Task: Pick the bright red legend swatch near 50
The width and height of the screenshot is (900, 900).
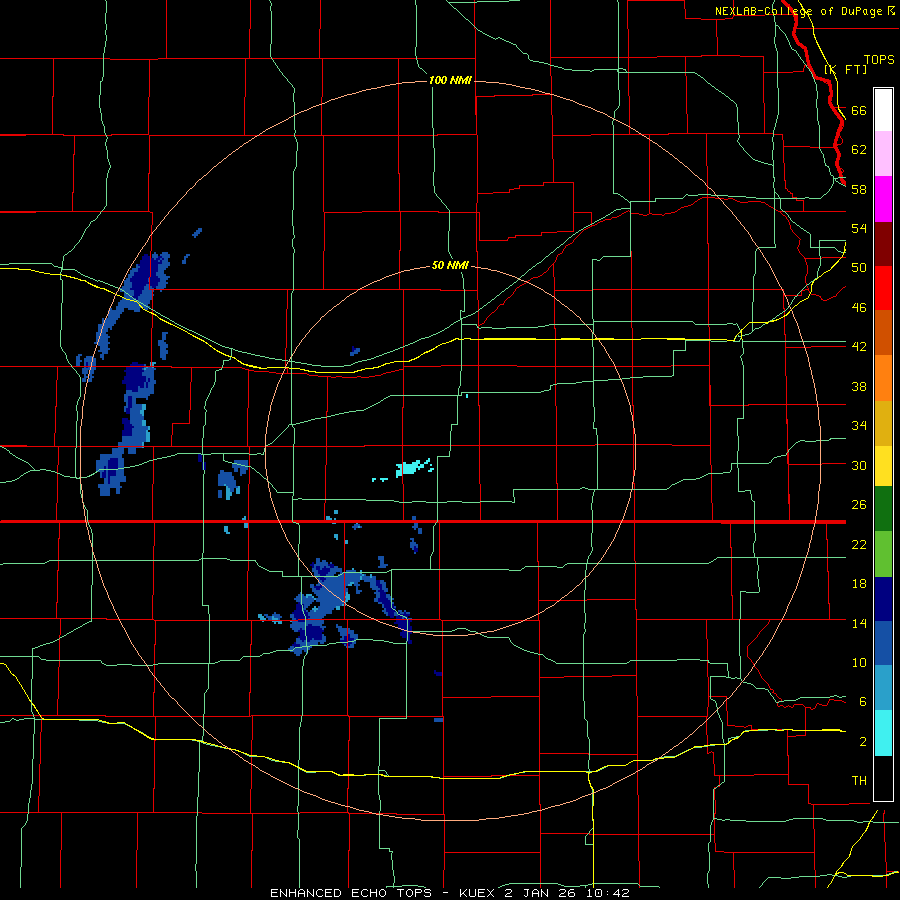Action: [x=883, y=288]
